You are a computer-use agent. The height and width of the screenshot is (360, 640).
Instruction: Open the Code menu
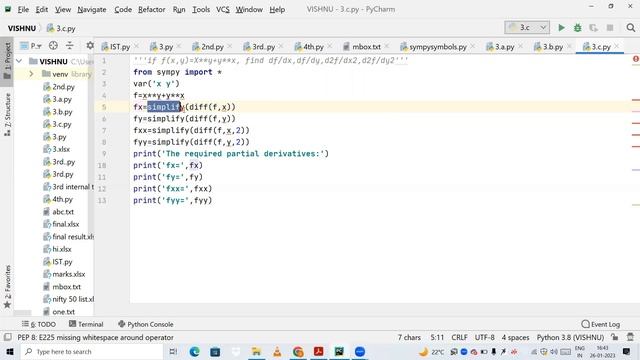pos(123,9)
